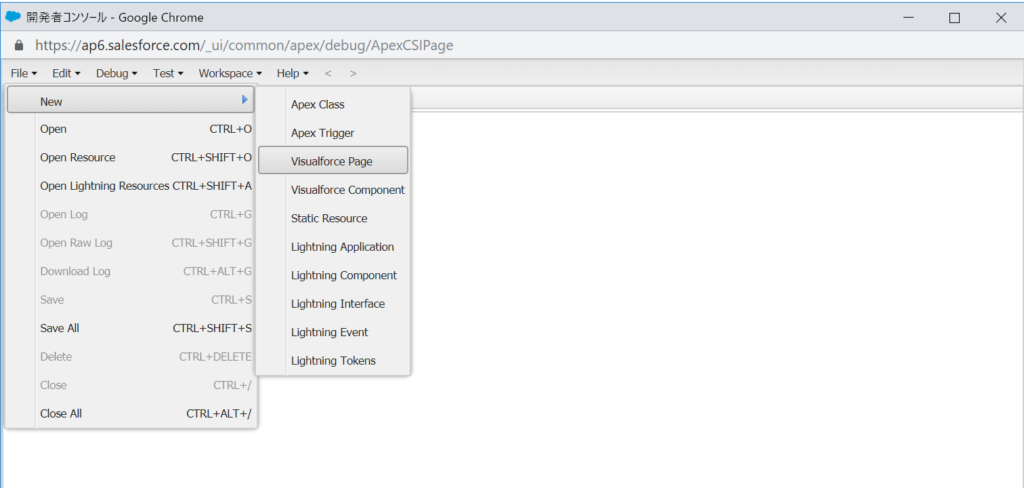Click the Salesforce cloud icon in title bar
This screenshot has height=488, width=1024.
click(x=13, y=17)
